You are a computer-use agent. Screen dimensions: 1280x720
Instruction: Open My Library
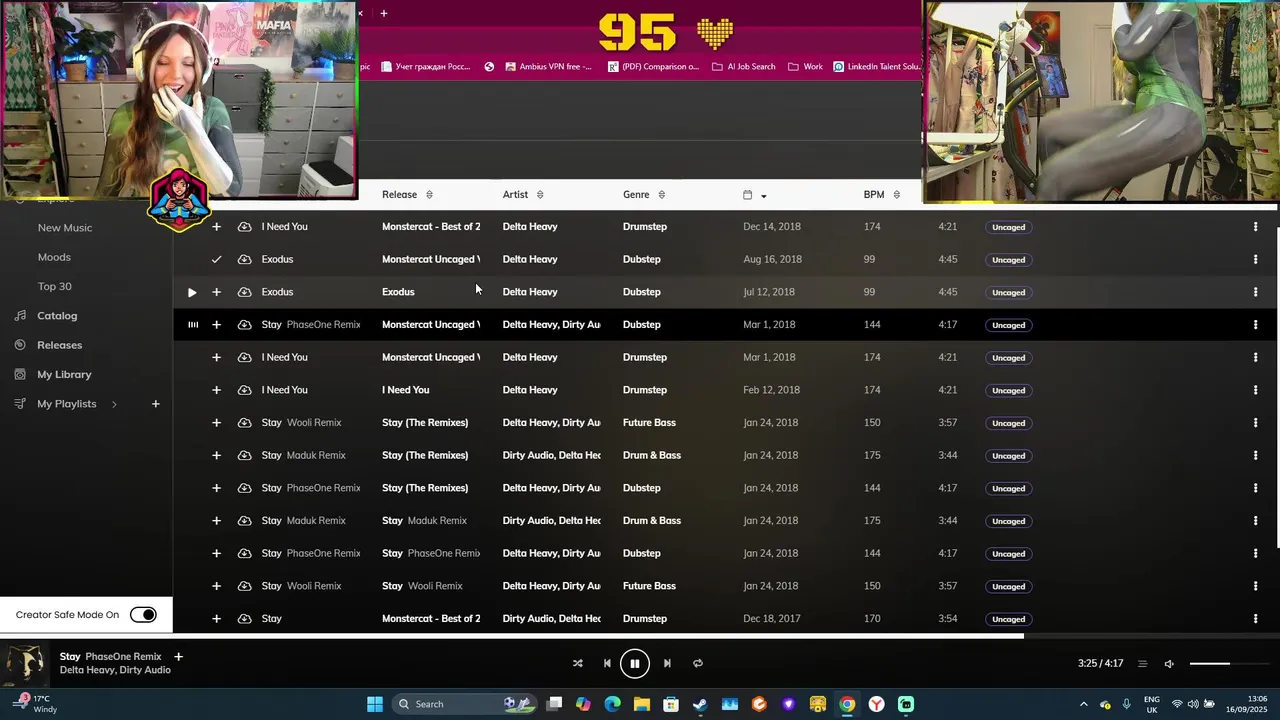pyautogui.click(x=64, y=375)
